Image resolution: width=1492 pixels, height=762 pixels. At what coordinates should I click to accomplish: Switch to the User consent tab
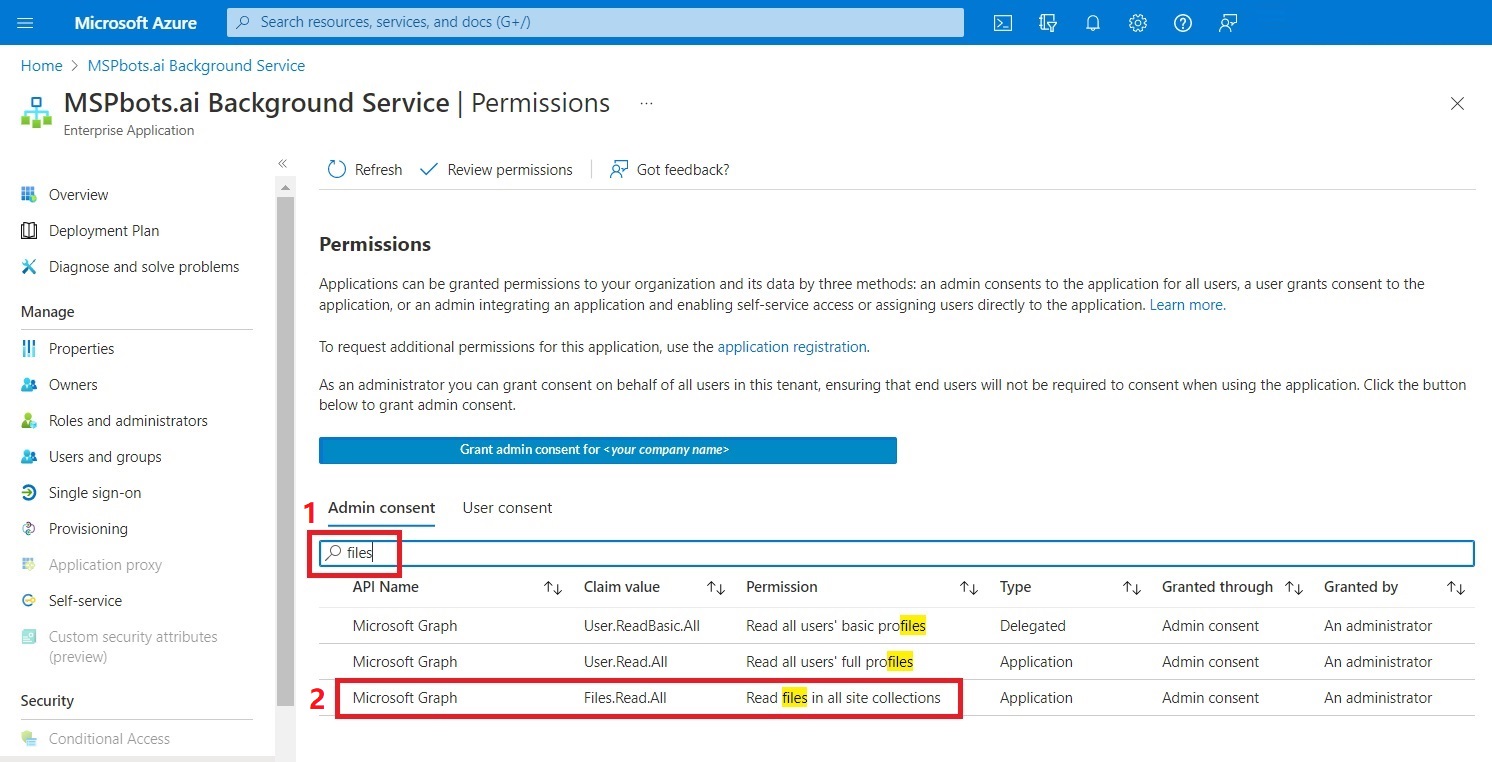point(507,508)
